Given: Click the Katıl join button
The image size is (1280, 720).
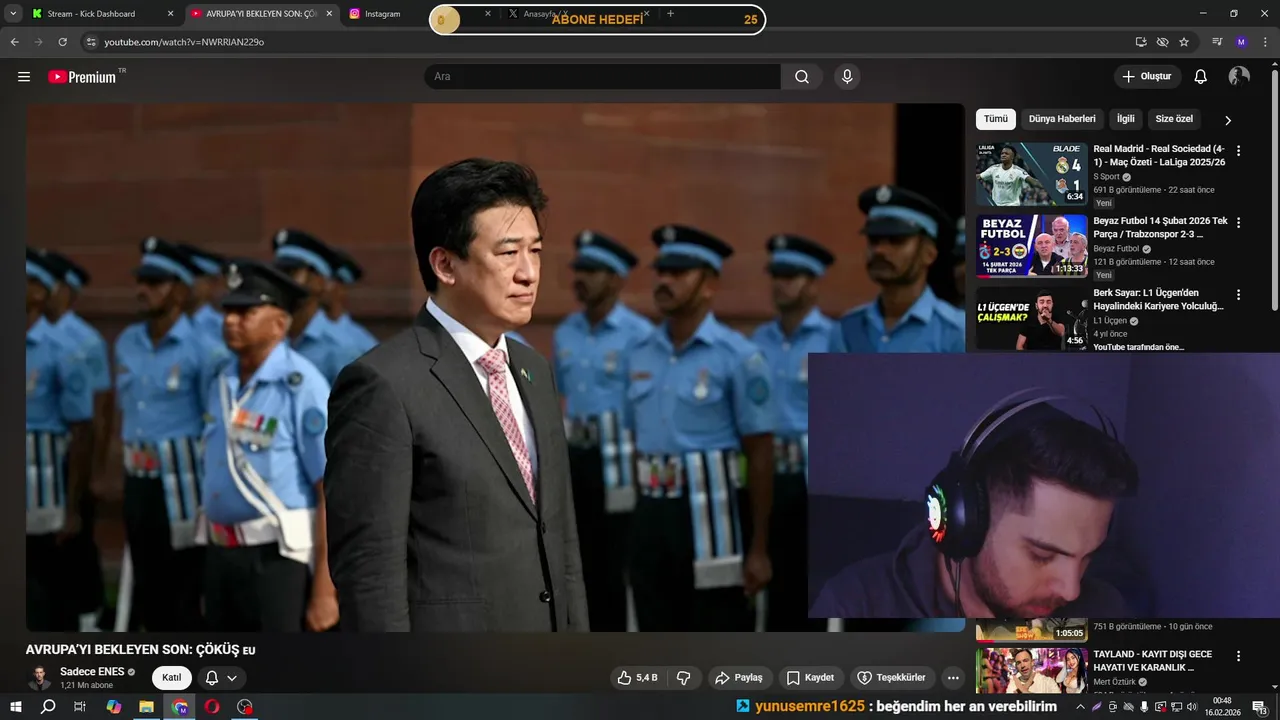Looking at the screenshot, I should (x=172, y=678).
